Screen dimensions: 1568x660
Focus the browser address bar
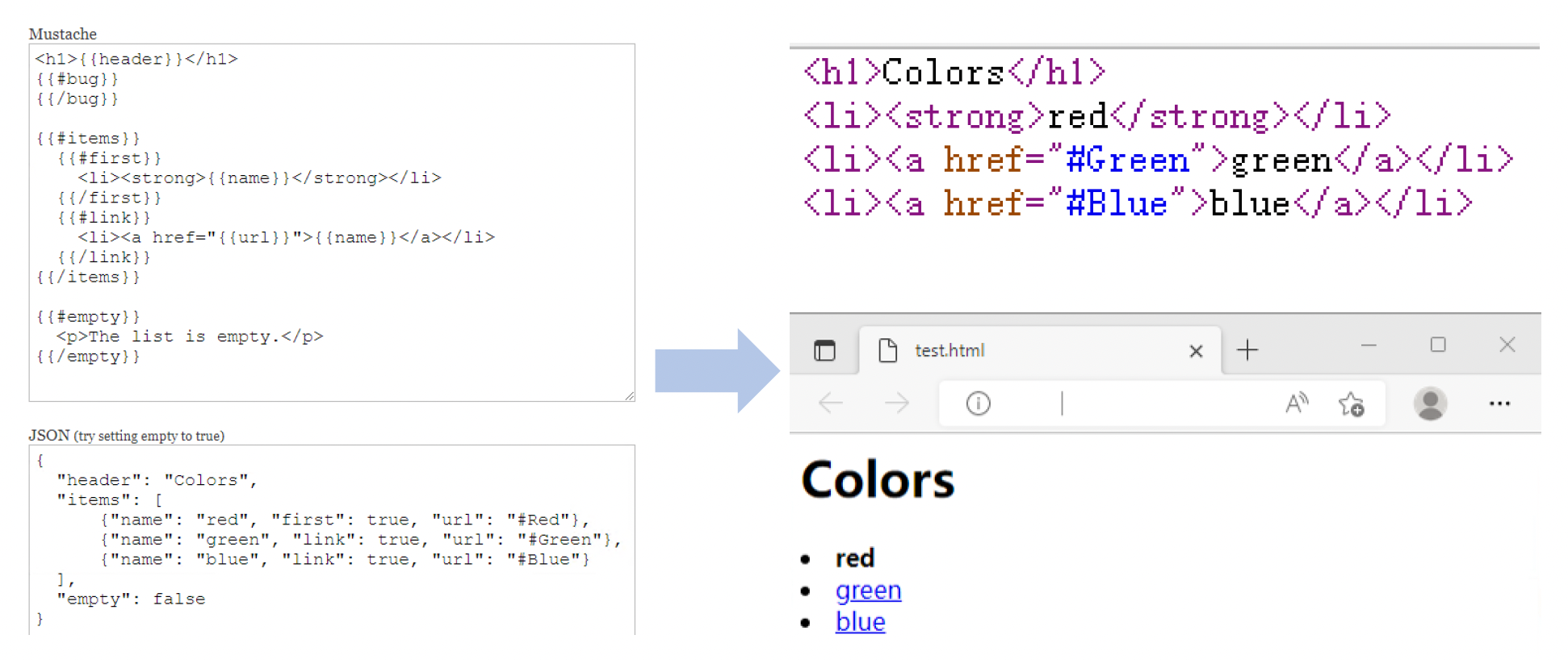click(1130, 403)
